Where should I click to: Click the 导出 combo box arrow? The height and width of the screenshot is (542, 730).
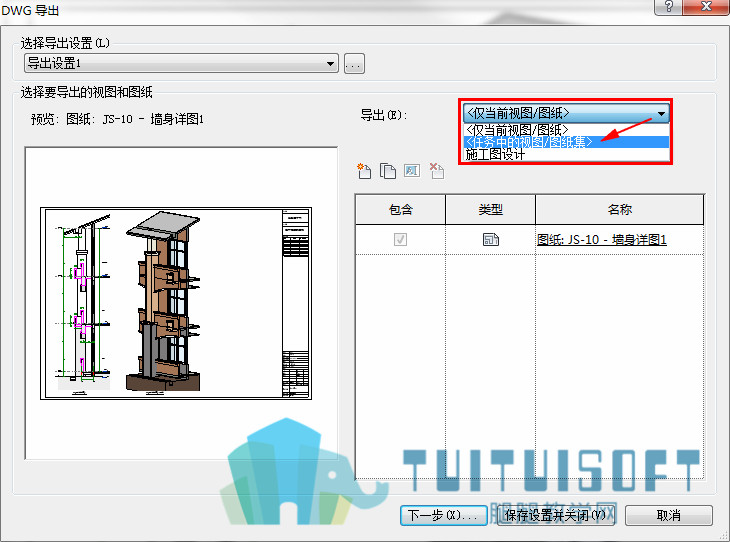[661, 114]
